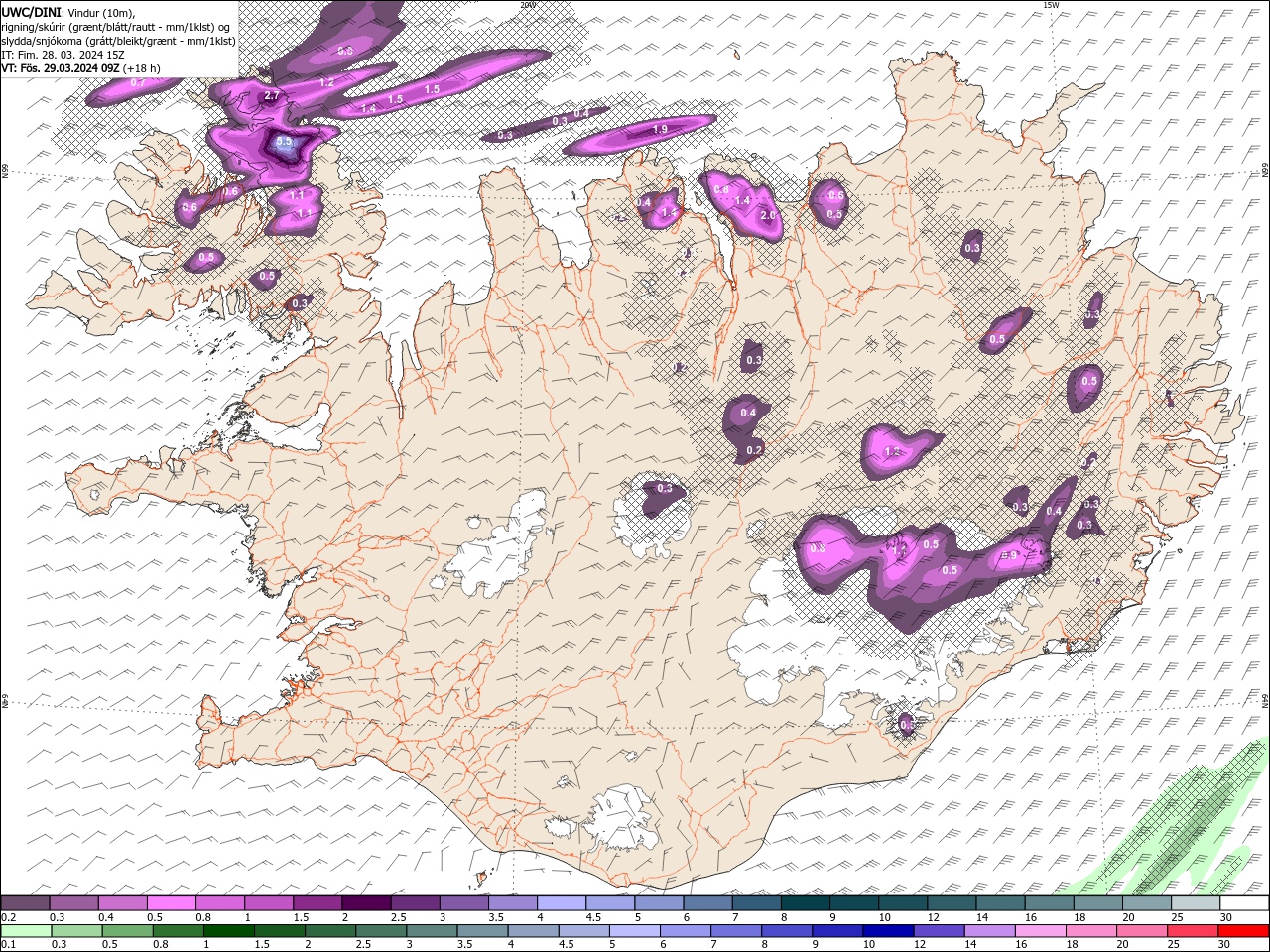Select darkest green lower swatch between 1 and 1.5
Viewport: 1270px width, 952px height.
tap(229, 930)
